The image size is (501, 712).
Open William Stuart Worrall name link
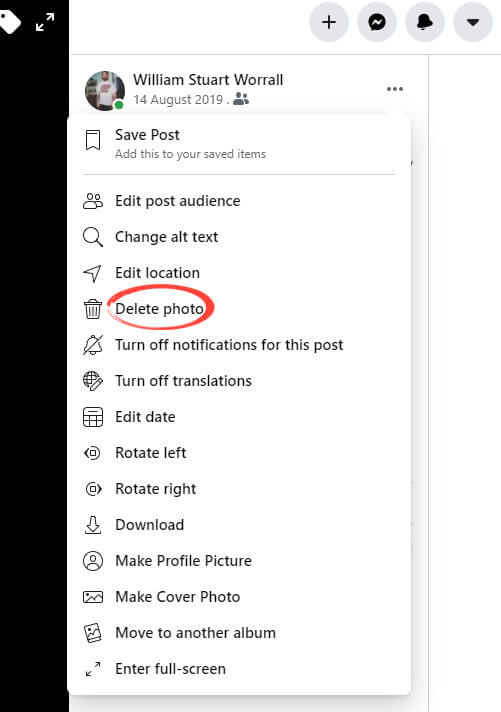click(208, 79)
